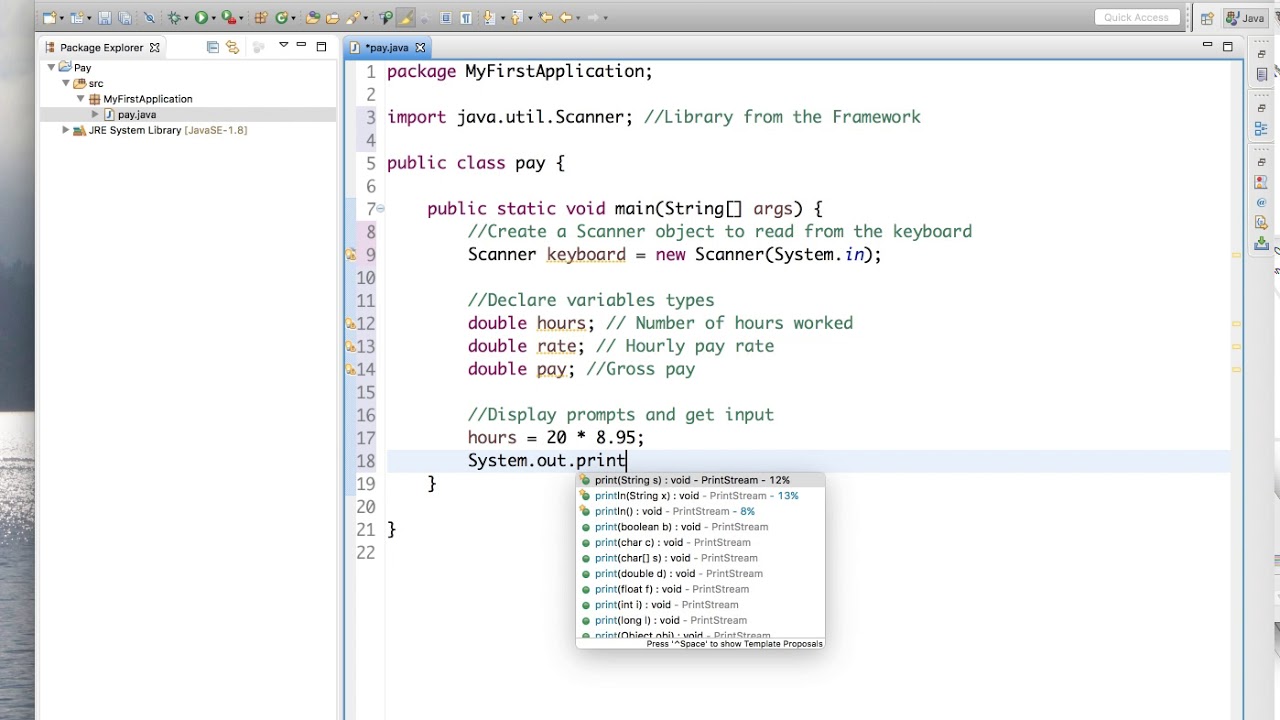Click the Open Perspective icon

point(1207,18)
